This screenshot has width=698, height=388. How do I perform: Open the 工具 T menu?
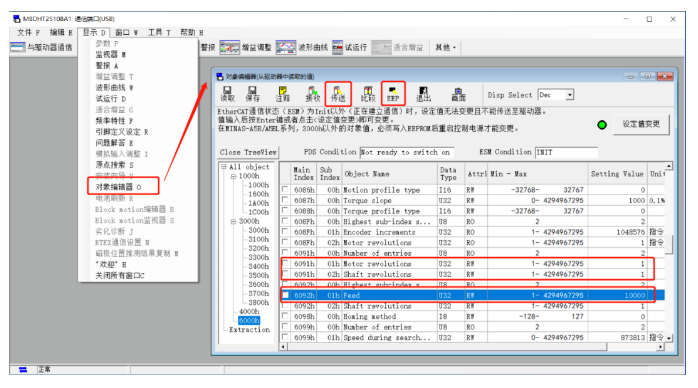point(159,32)
